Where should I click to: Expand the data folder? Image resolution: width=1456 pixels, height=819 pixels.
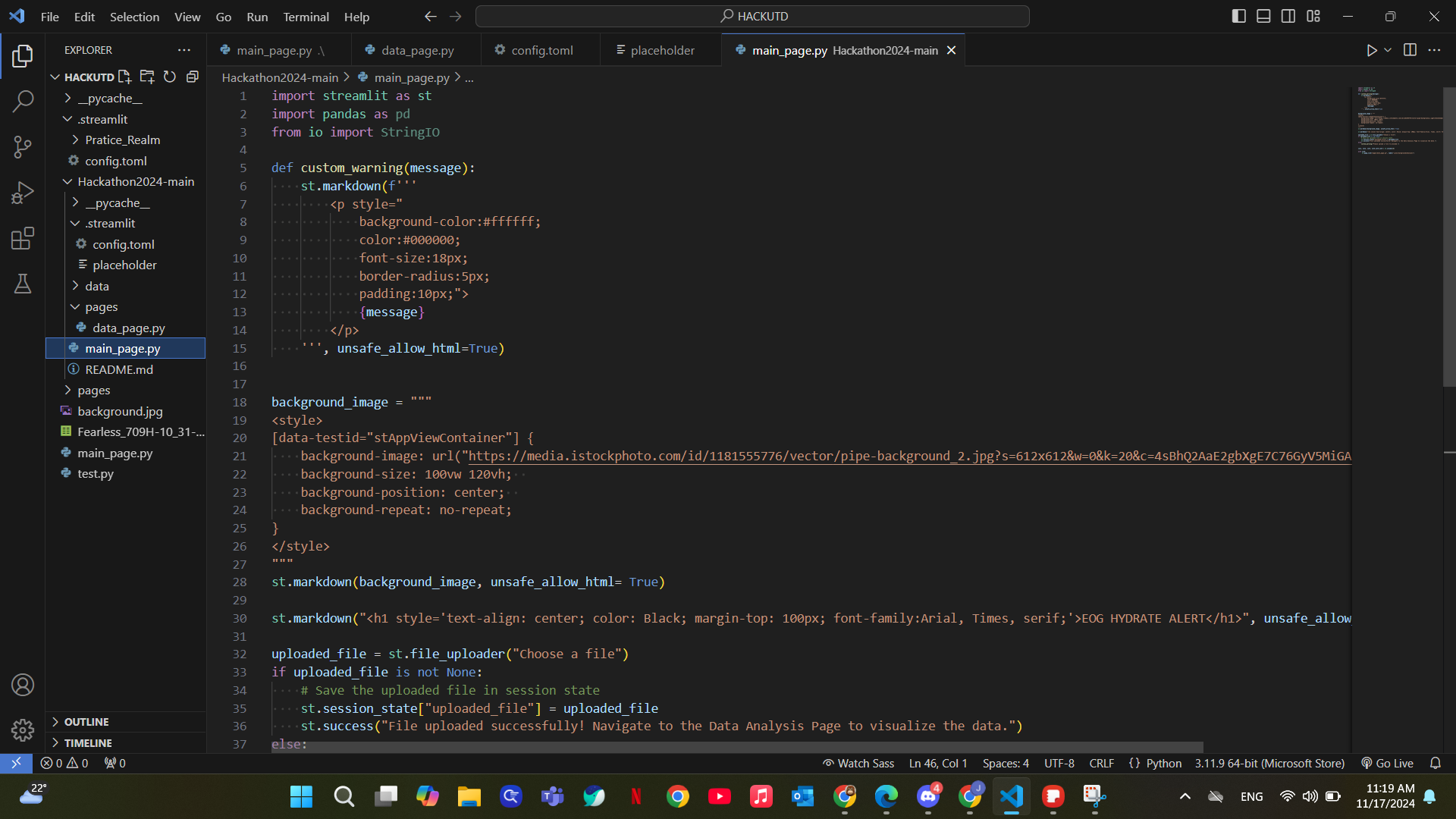(x=97, y=286)
